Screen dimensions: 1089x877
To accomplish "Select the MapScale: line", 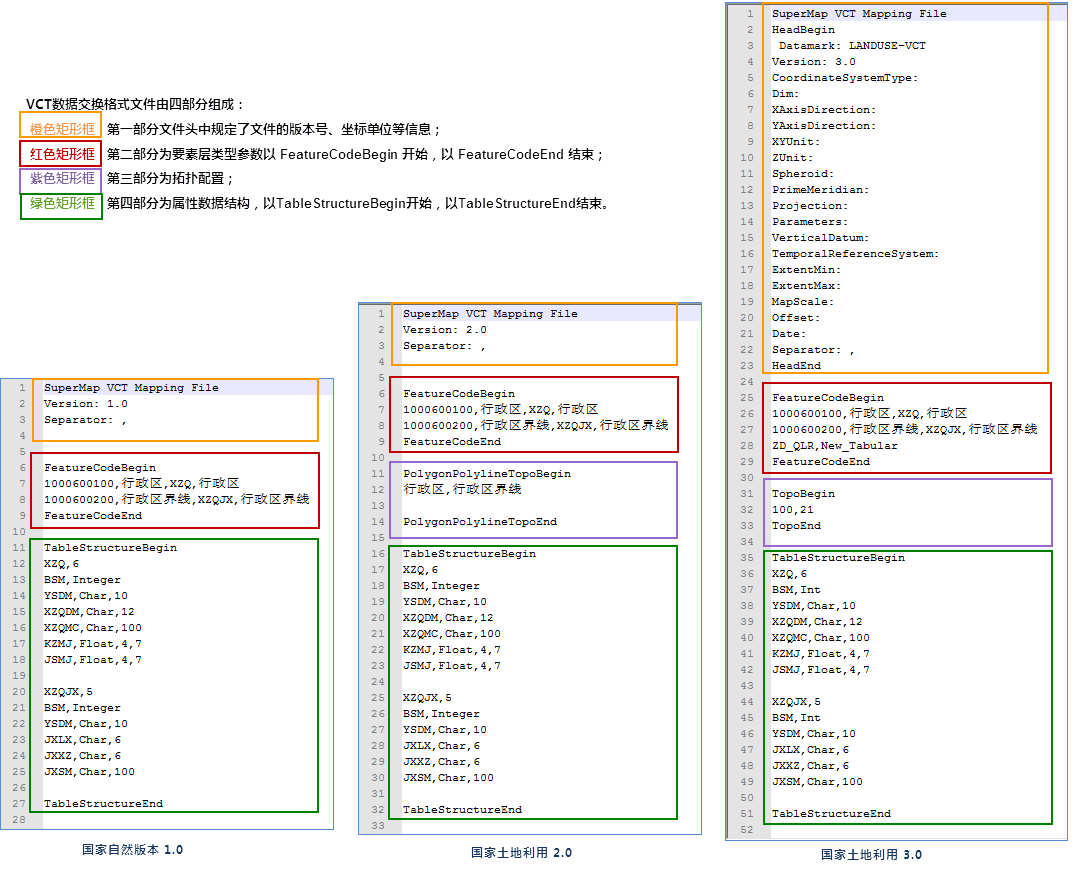I will click(803, 302).
